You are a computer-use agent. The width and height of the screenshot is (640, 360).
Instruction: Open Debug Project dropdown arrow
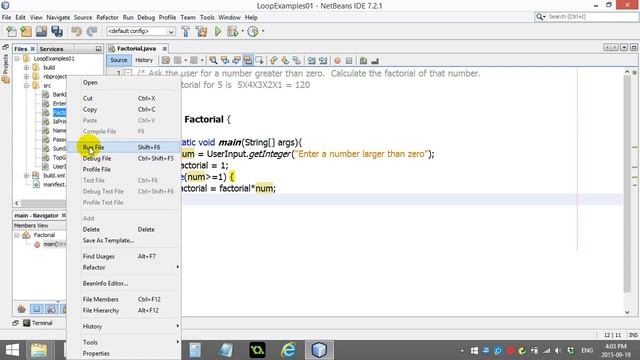pos(243,31)
